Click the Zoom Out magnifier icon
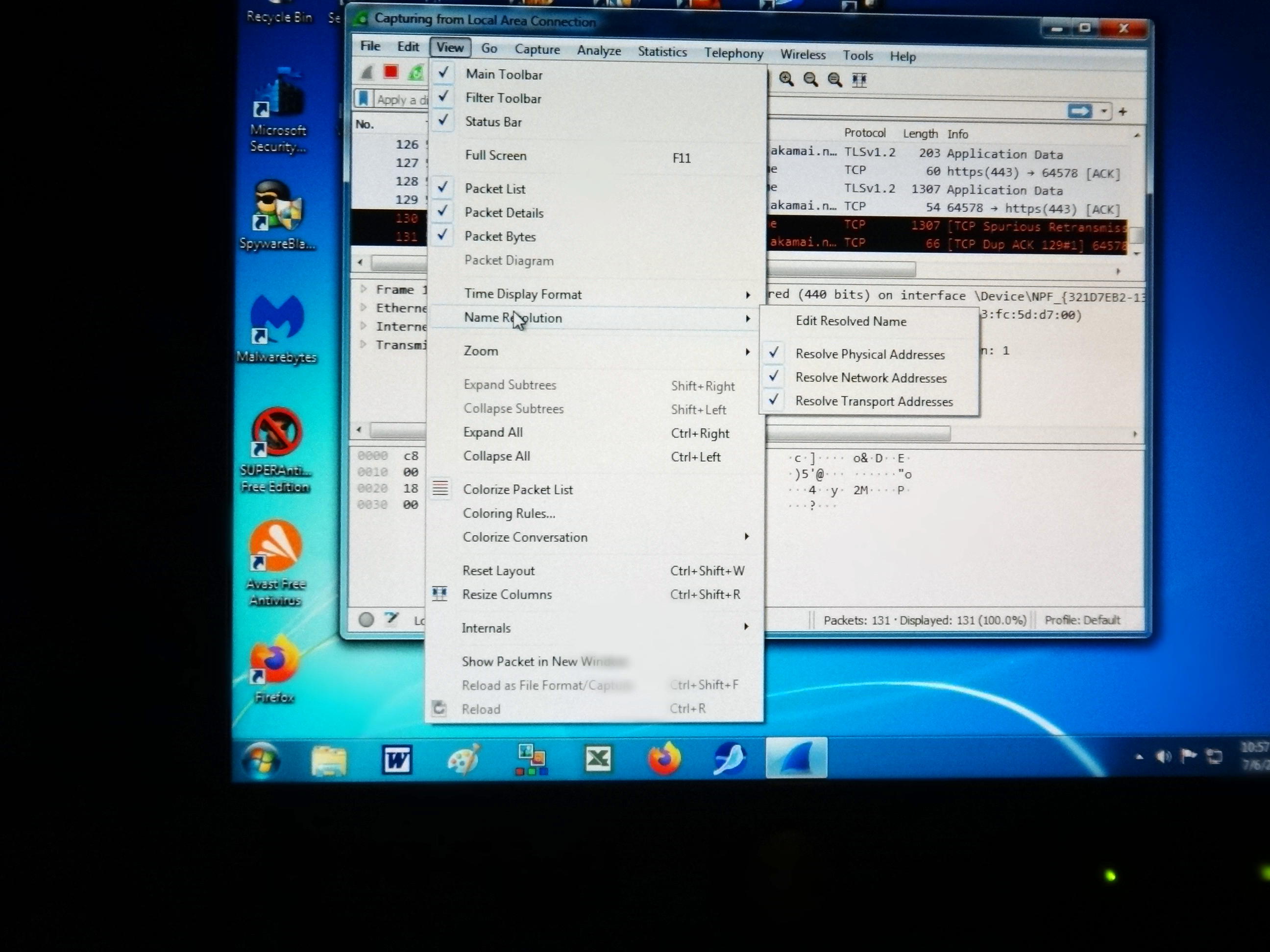Screen dimensions: 1270x952 point(811,80)
